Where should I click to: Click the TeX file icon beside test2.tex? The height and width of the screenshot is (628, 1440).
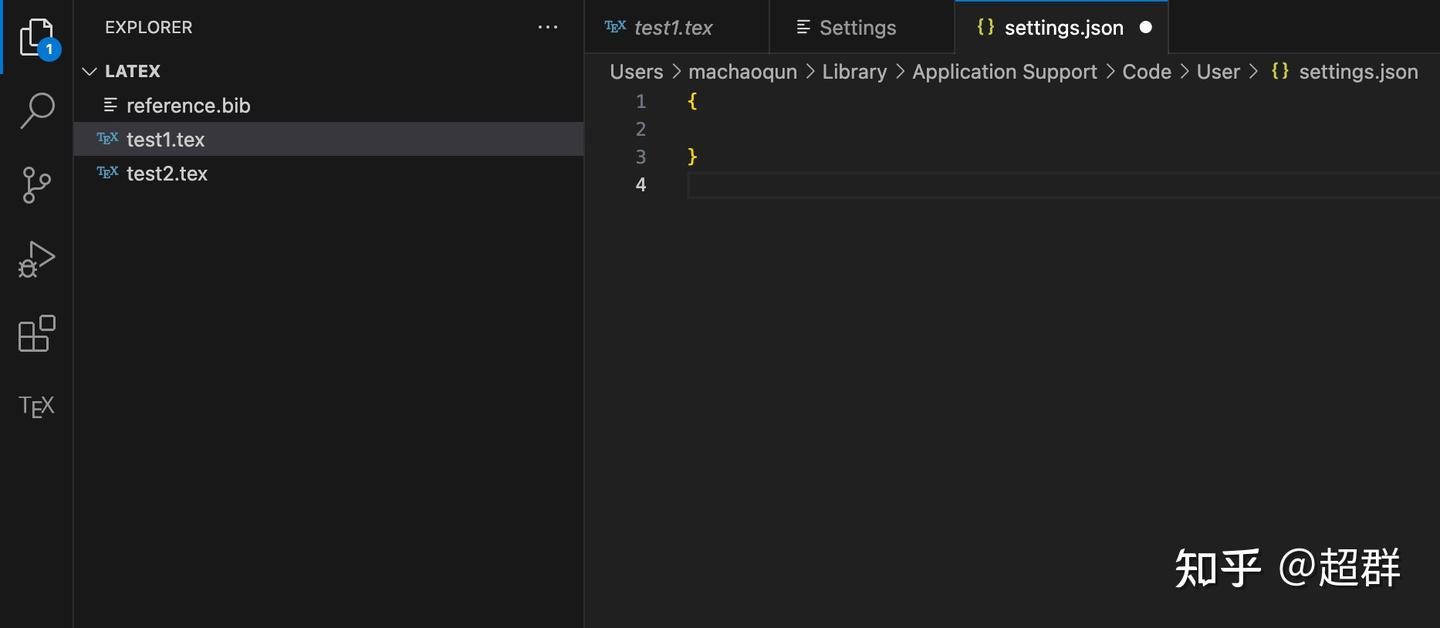[107, 172]
